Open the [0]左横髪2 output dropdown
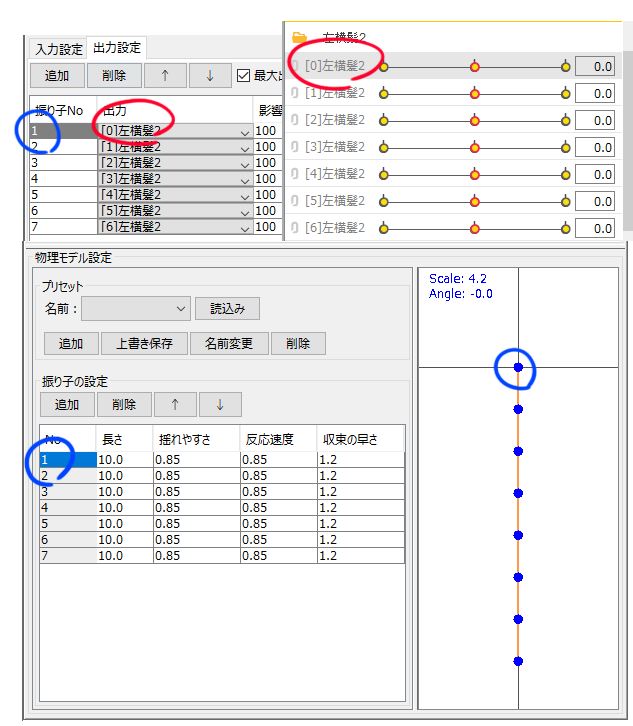Screen dimensions: 633x726 [175, 131]
